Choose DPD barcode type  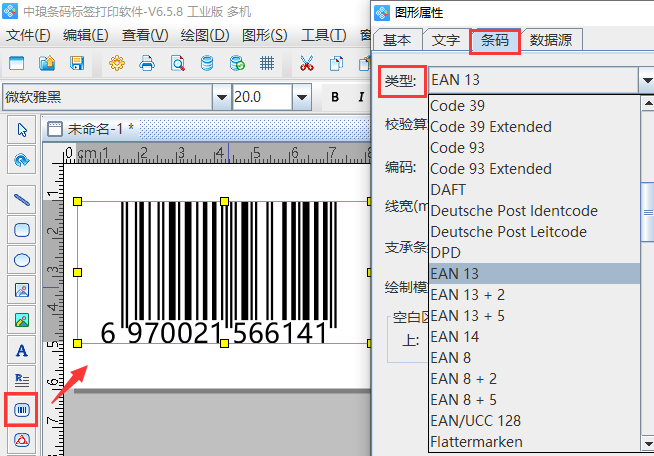[x=534, y=253]
